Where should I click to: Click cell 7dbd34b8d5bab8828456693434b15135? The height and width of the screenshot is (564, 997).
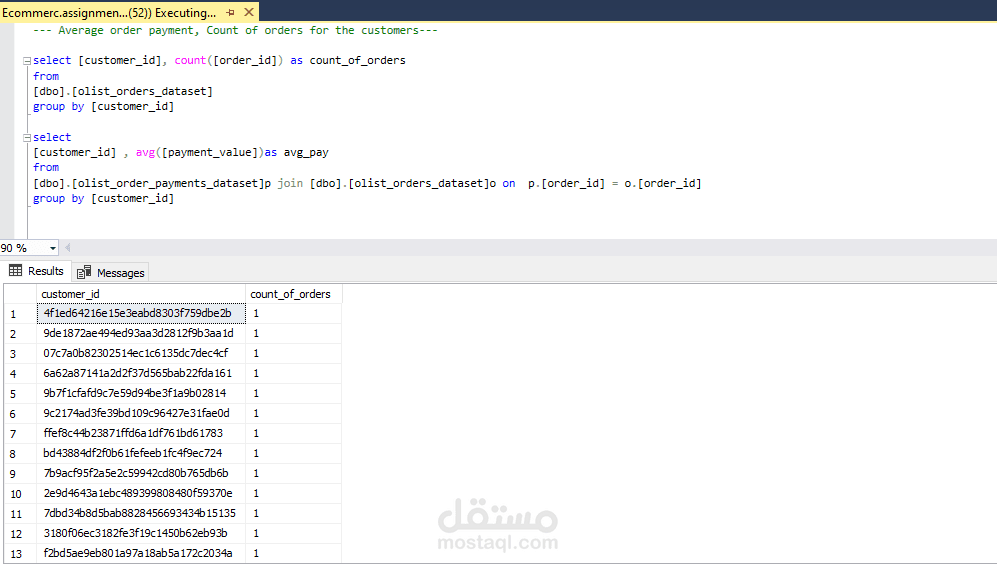pos(141,513)
